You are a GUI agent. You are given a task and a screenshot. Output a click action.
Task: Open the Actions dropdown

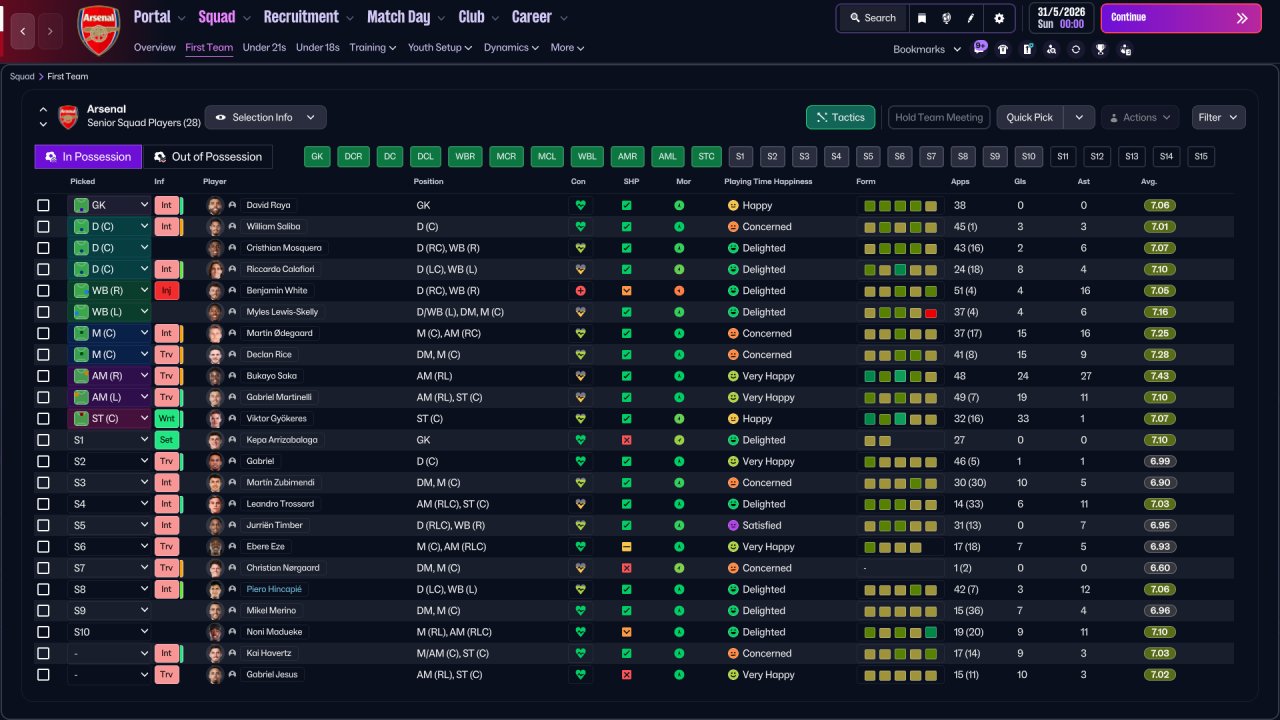tap(1139, 117)
